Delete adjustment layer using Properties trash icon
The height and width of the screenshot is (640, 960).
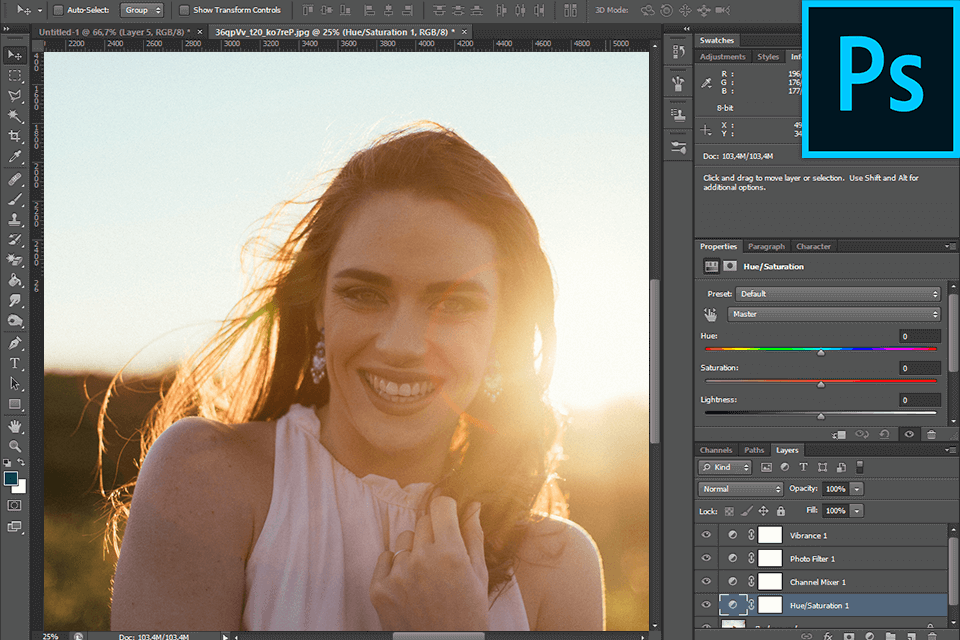tap(931, 435)
